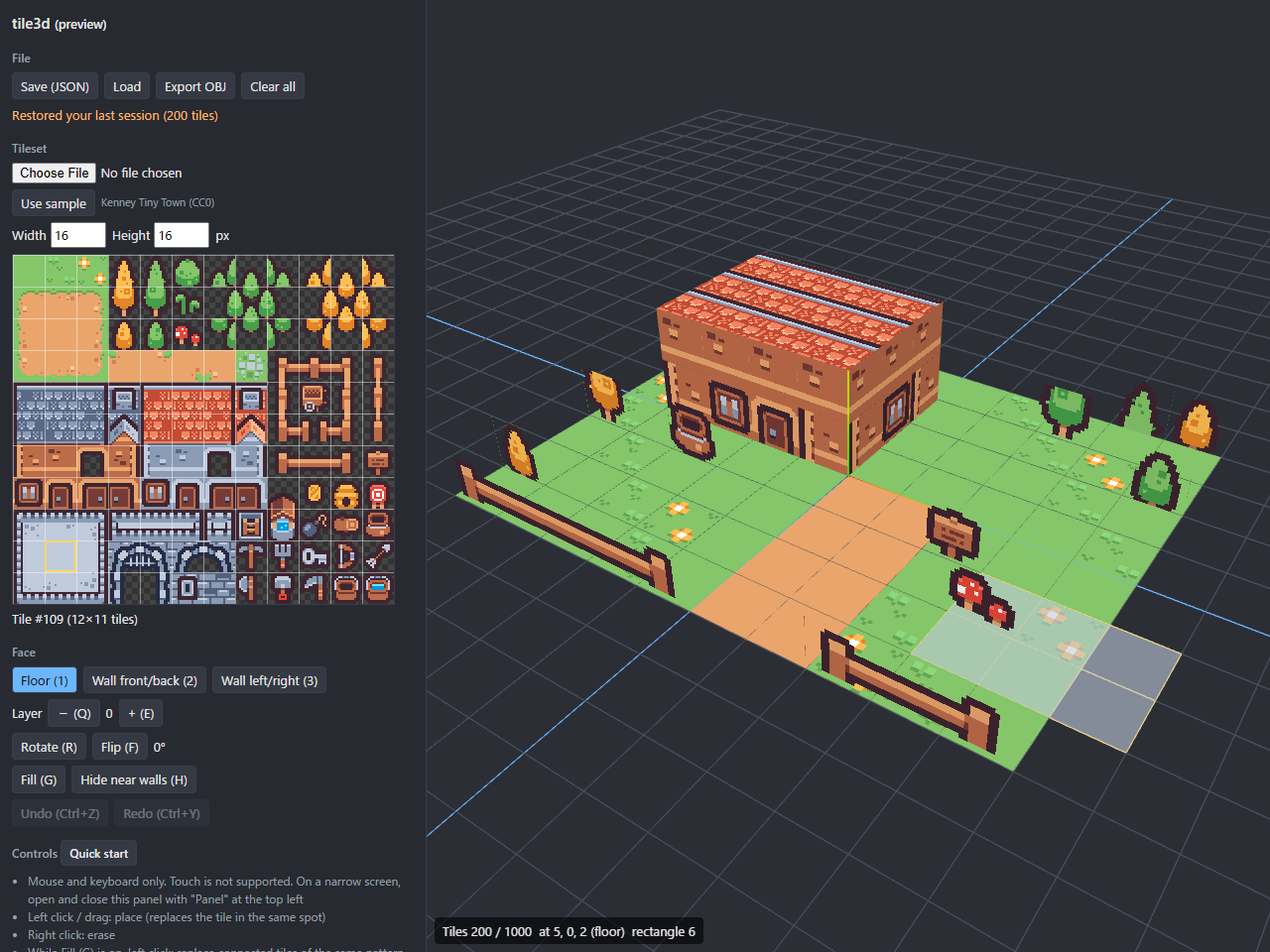Screen dimensions: 1270x952
Task: Select the wooden signpost tile in the tileset
Action: point(378,461)
